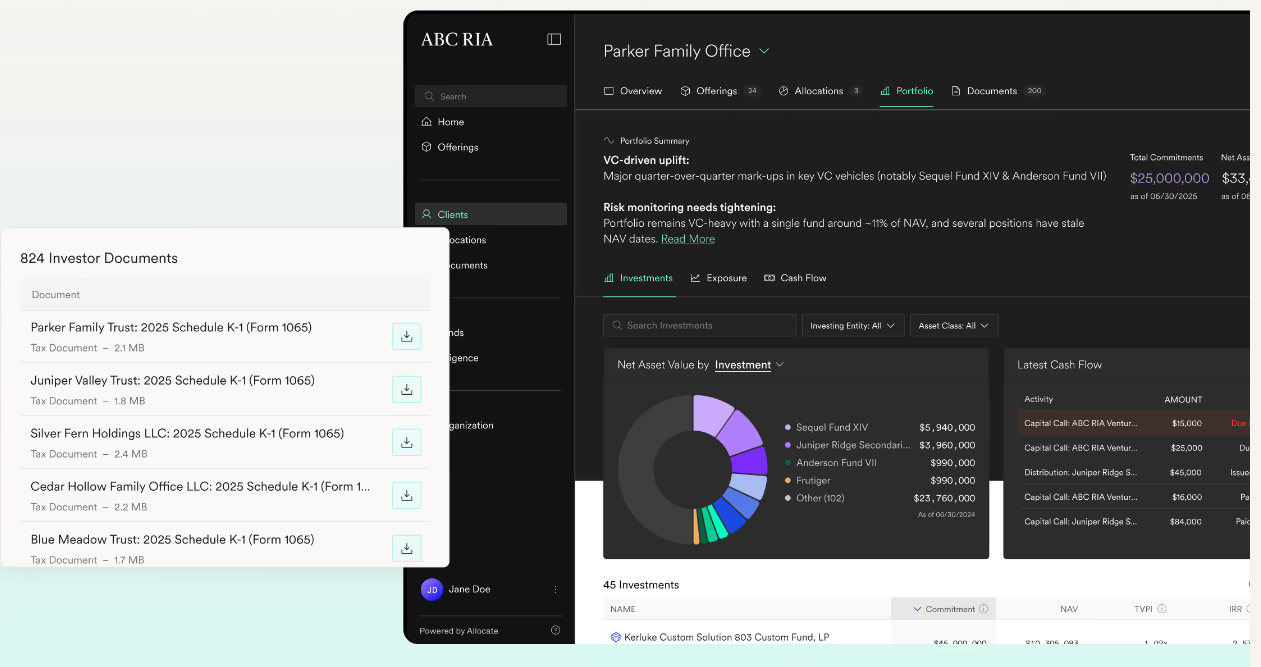Image resolution: width=1261 pixels, height=667 pixels.
Task: Switch to the Overview tab
Action: (633, 91)
